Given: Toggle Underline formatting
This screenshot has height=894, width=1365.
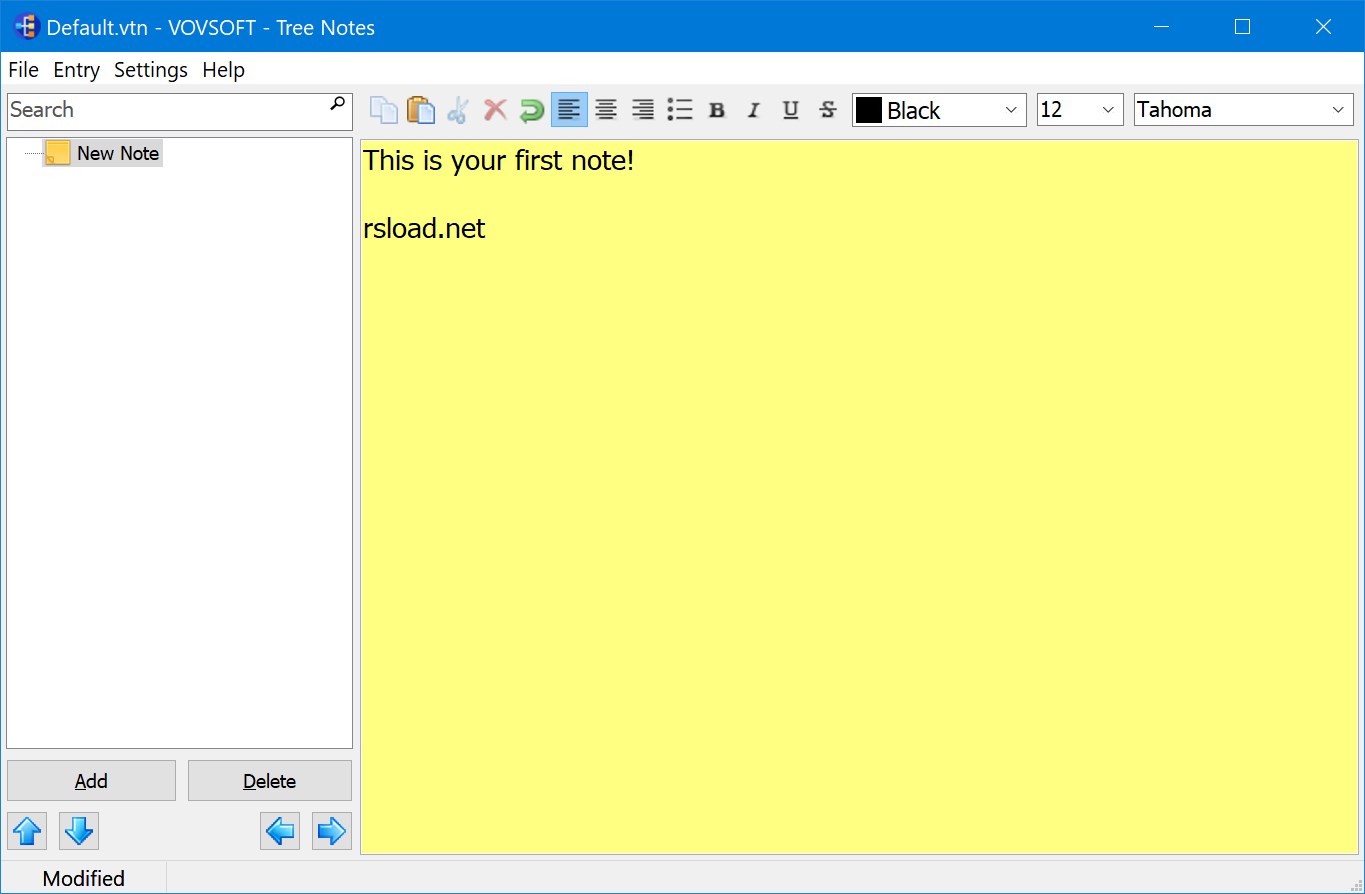Looking at the screenshot, I should click(791, 110).
